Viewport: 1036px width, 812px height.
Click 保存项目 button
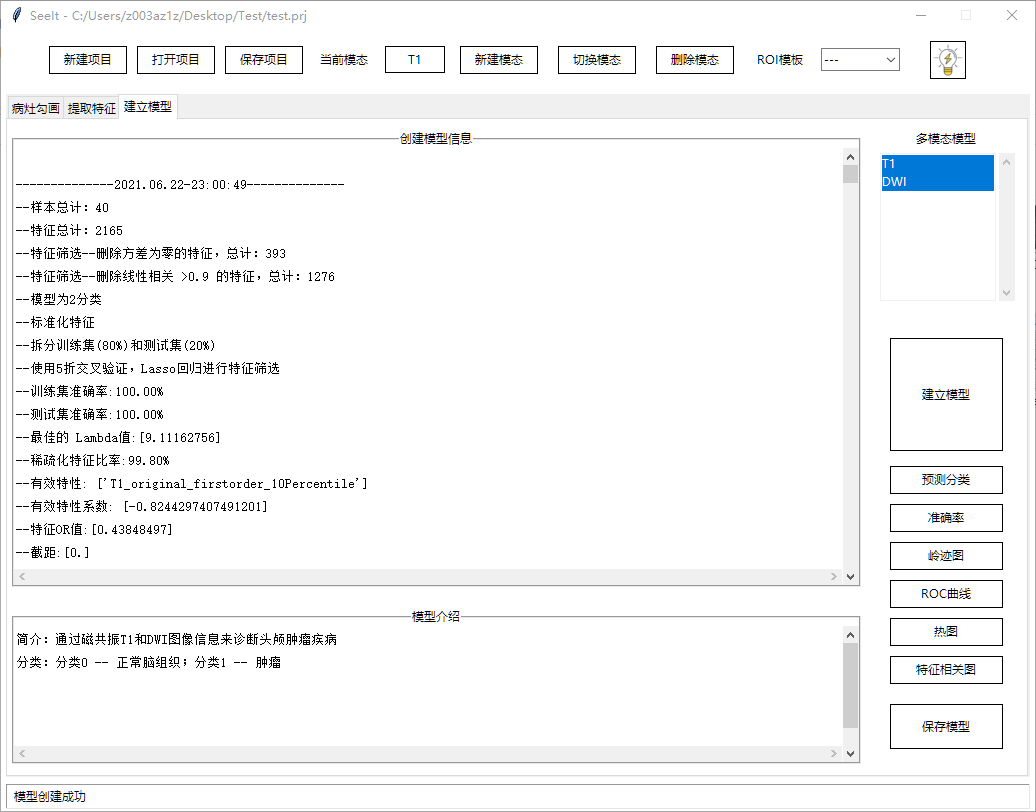264,60
